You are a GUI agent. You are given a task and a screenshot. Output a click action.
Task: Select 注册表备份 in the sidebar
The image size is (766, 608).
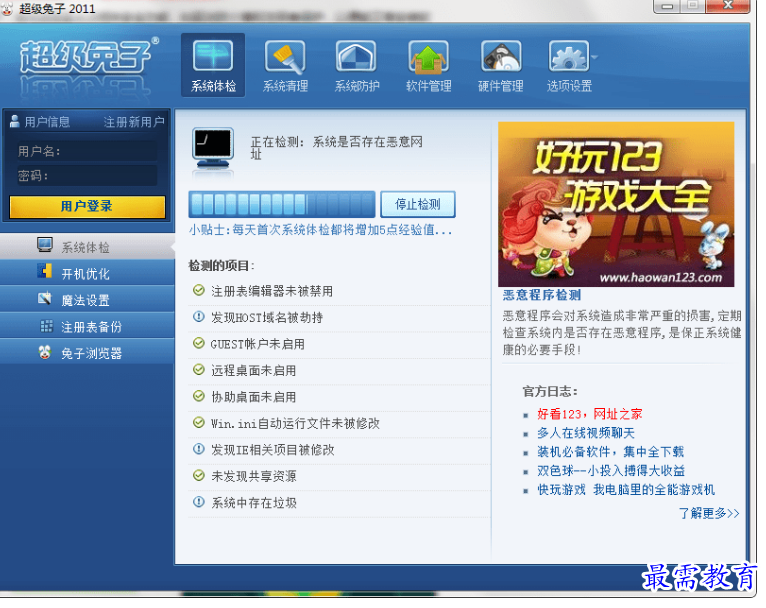pos(87,326)
